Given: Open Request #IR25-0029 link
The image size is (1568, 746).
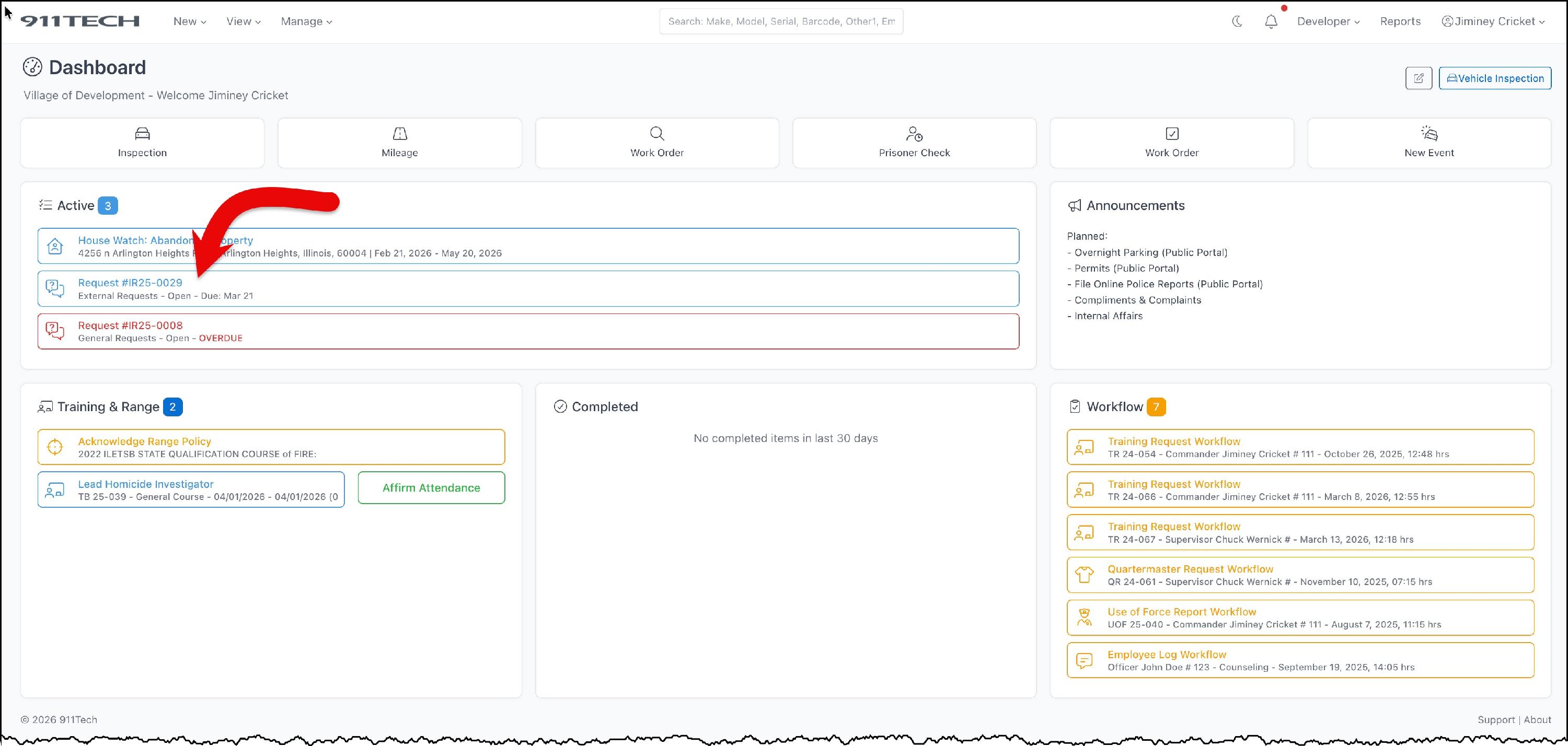Looking at the screenshot, I should click(x=130, y=283).
